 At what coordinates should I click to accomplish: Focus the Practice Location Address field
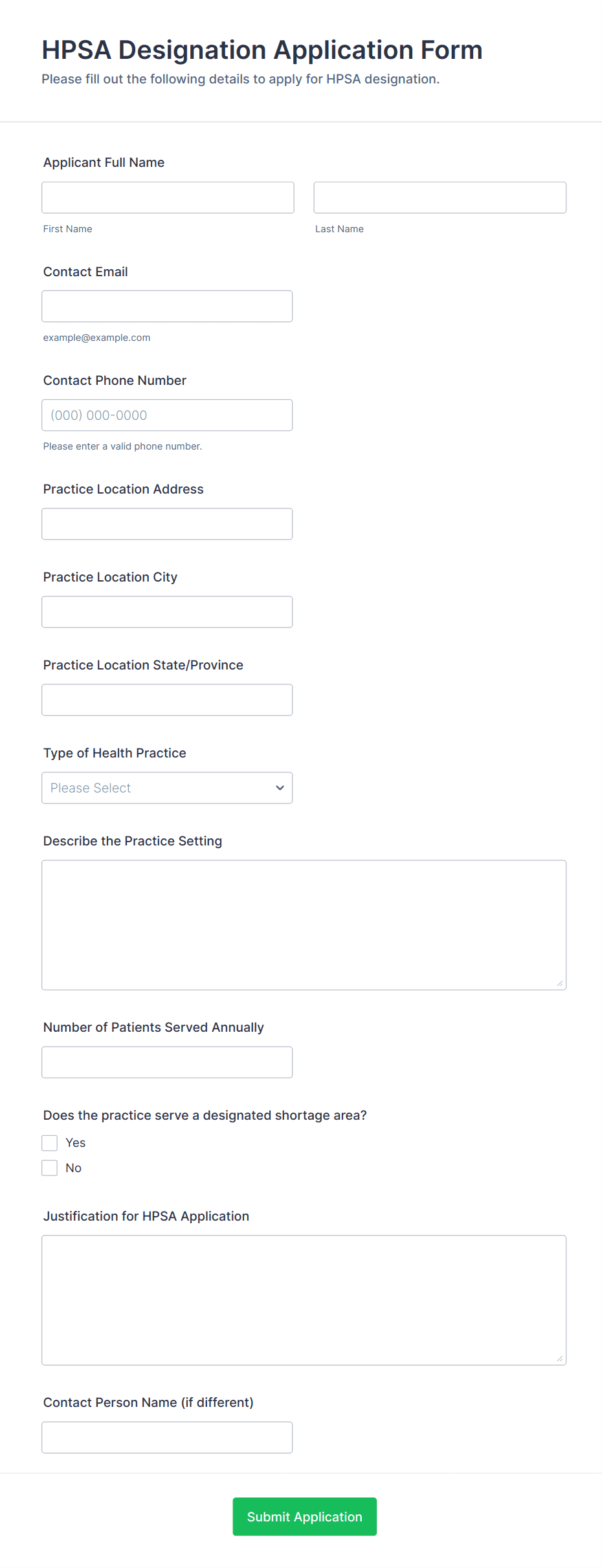pos(167,524)
